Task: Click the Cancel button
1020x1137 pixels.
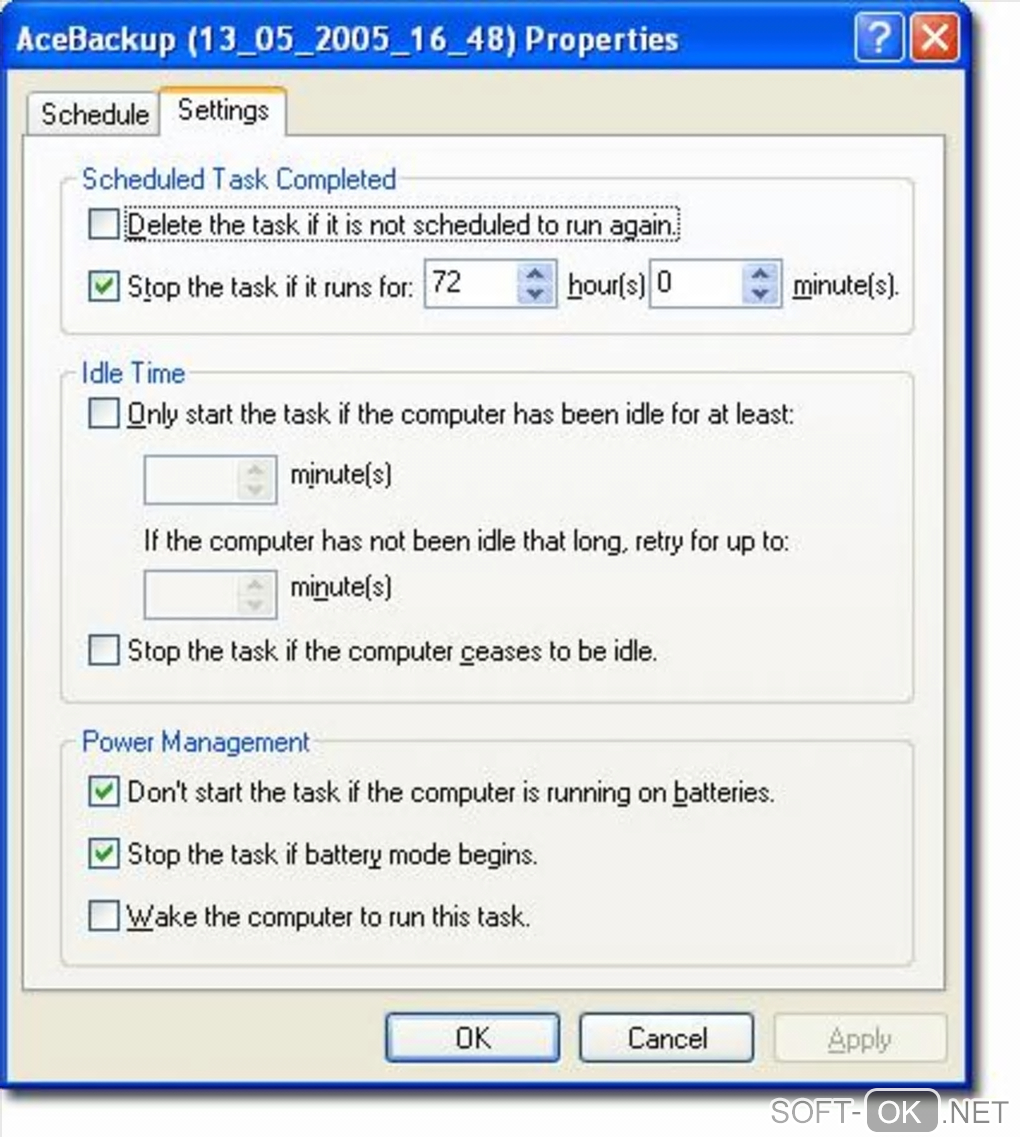Action: coord(666,1038)
